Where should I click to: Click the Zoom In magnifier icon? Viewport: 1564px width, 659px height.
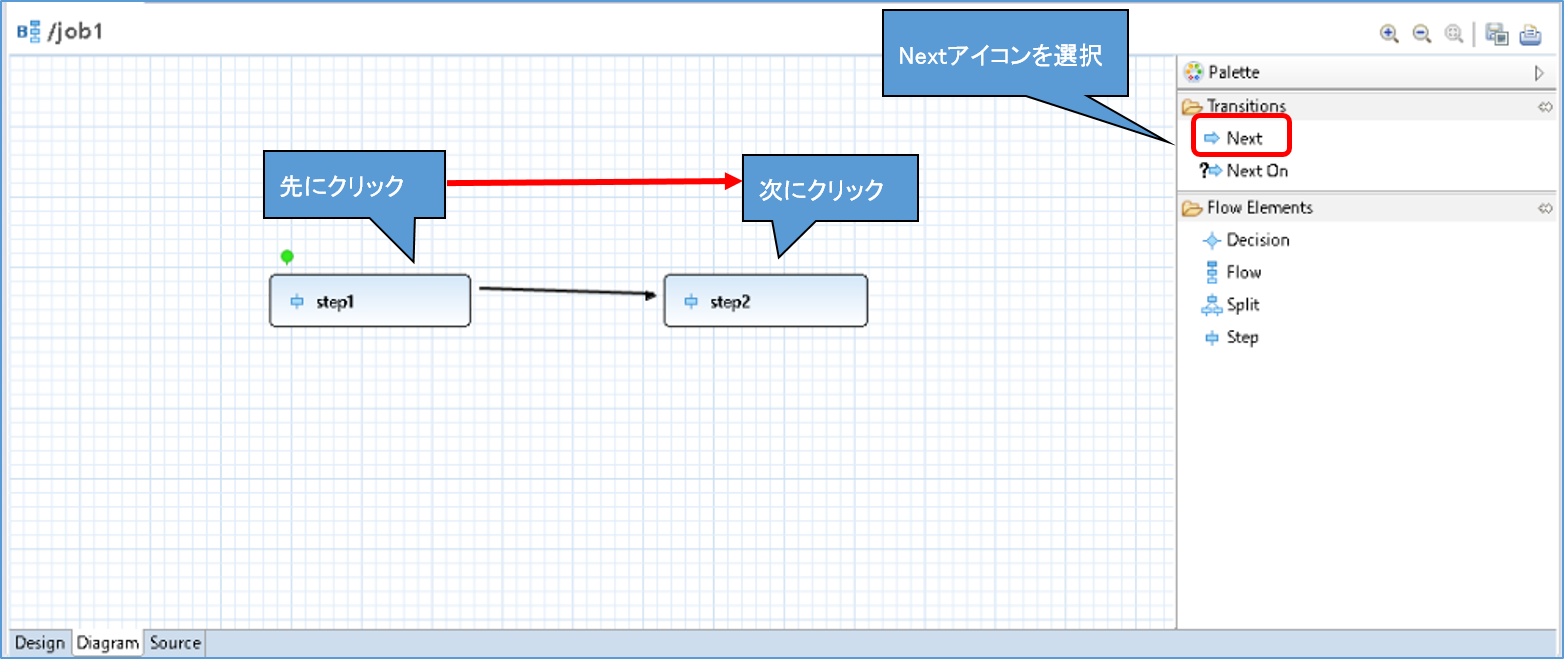[1388, 33]
